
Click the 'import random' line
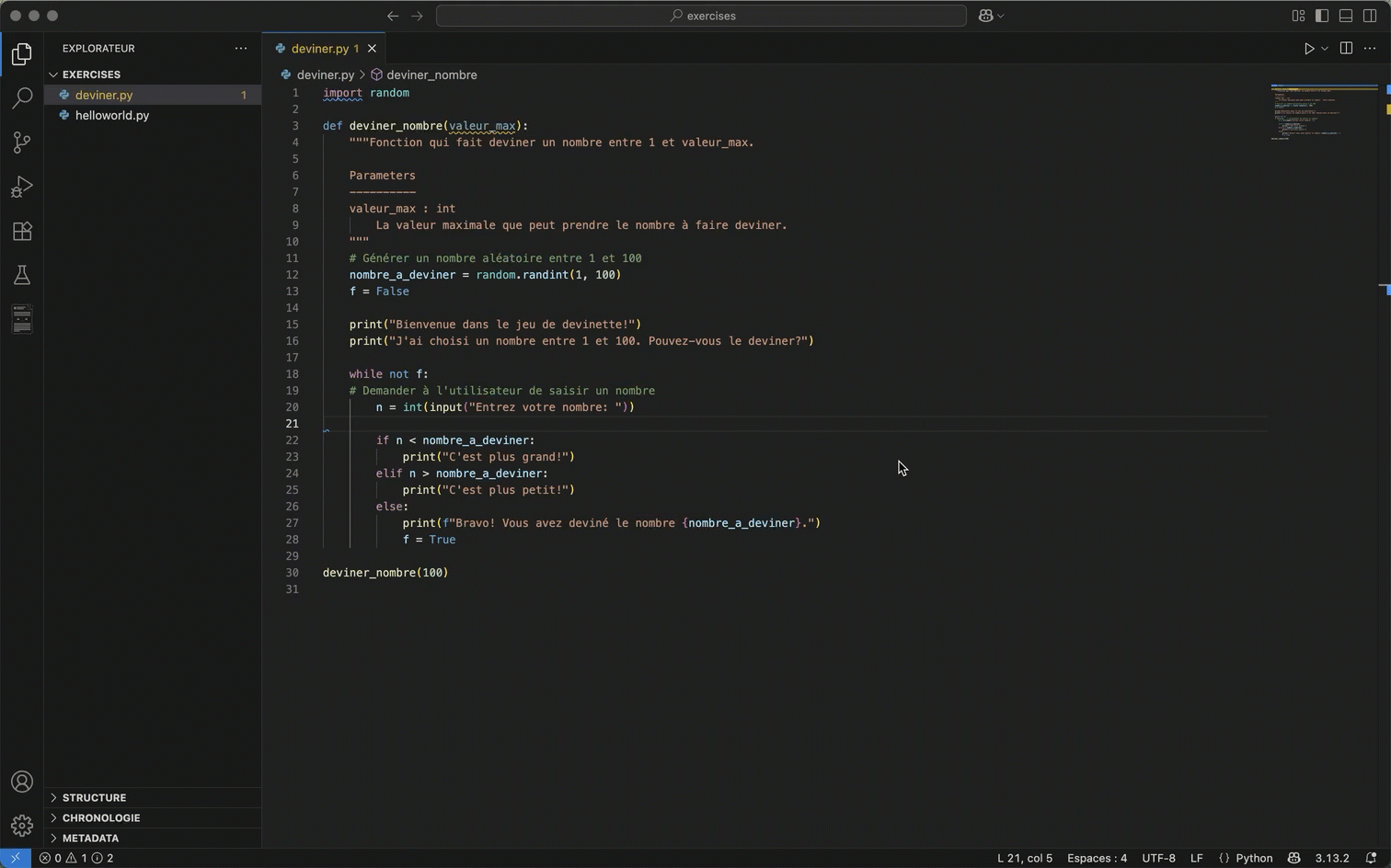[366, 93]
